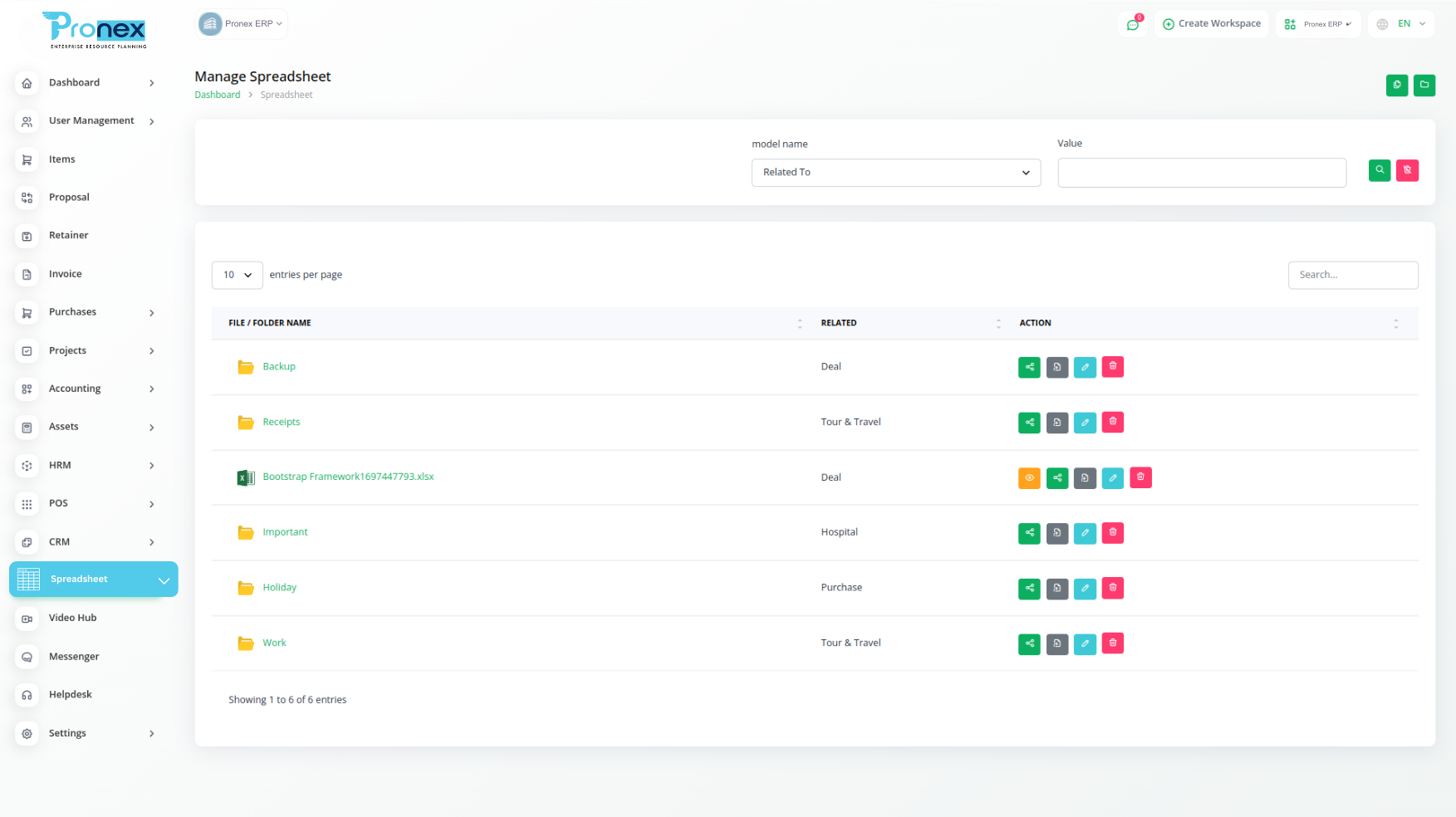Click the gray file icon for Backup
Viewport: 1456px width, 817px height.
pyautogui.click(x=1057, y=367)
